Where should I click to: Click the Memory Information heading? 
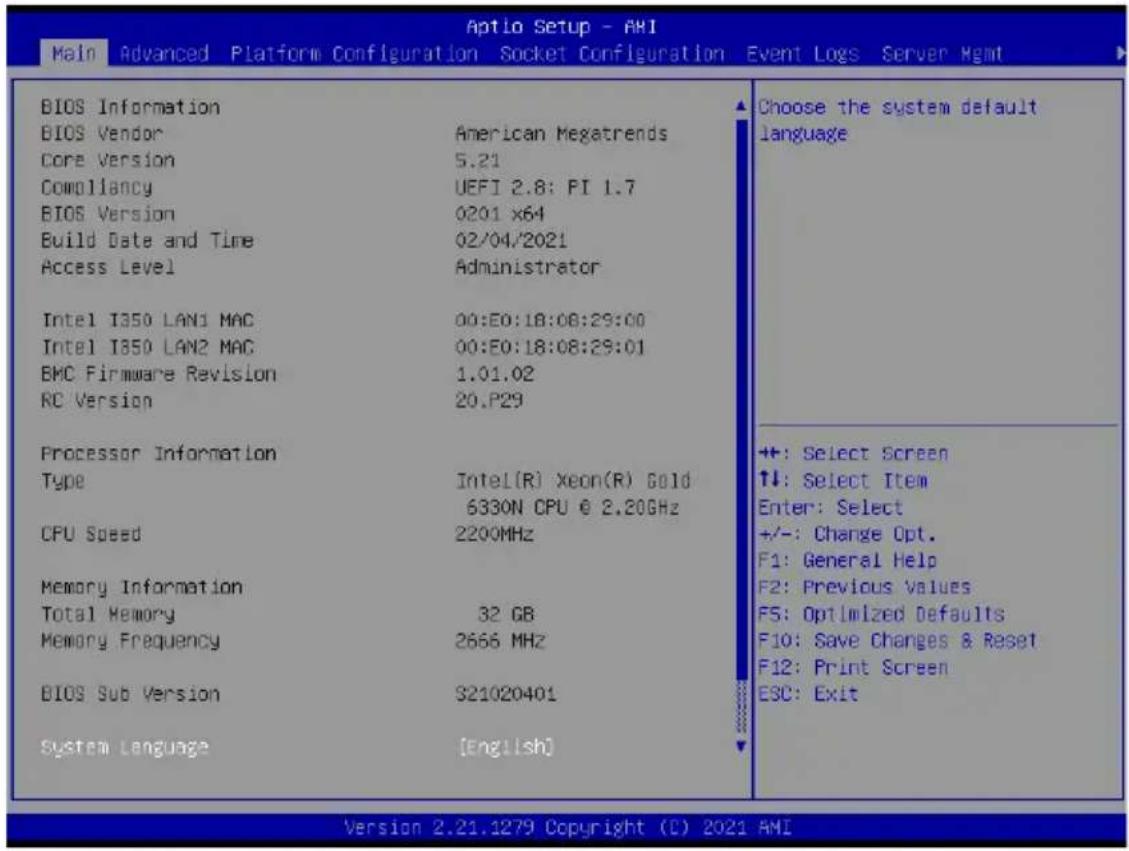tap(141, 587)
